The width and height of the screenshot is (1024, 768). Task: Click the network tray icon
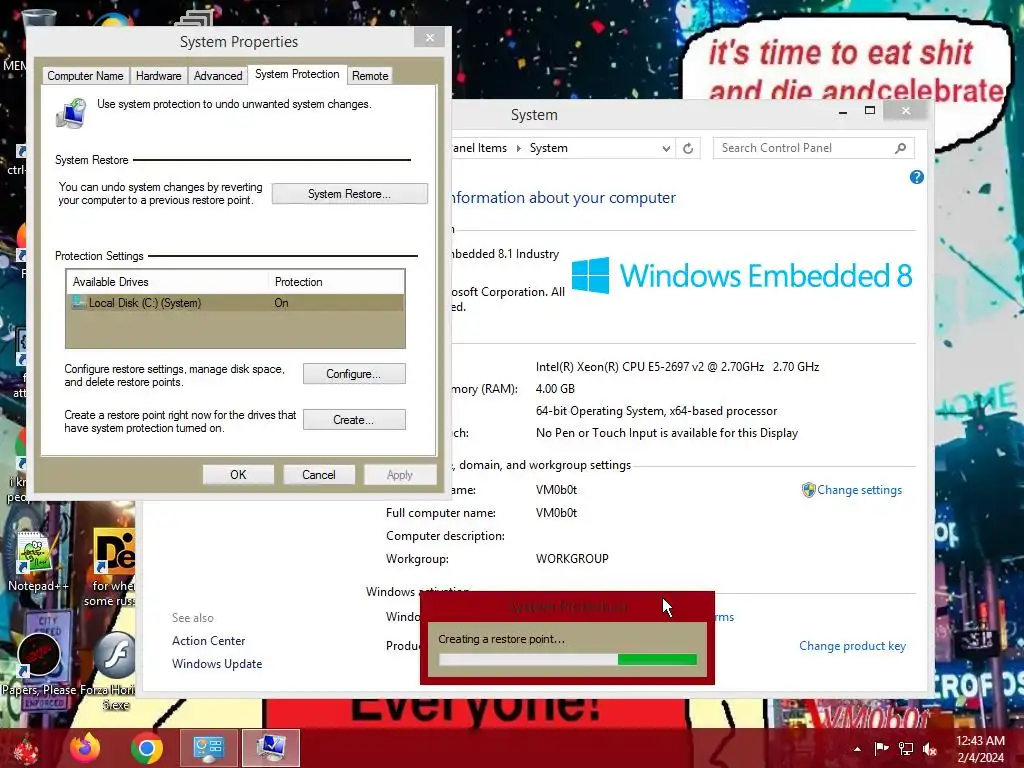[906, 748]
